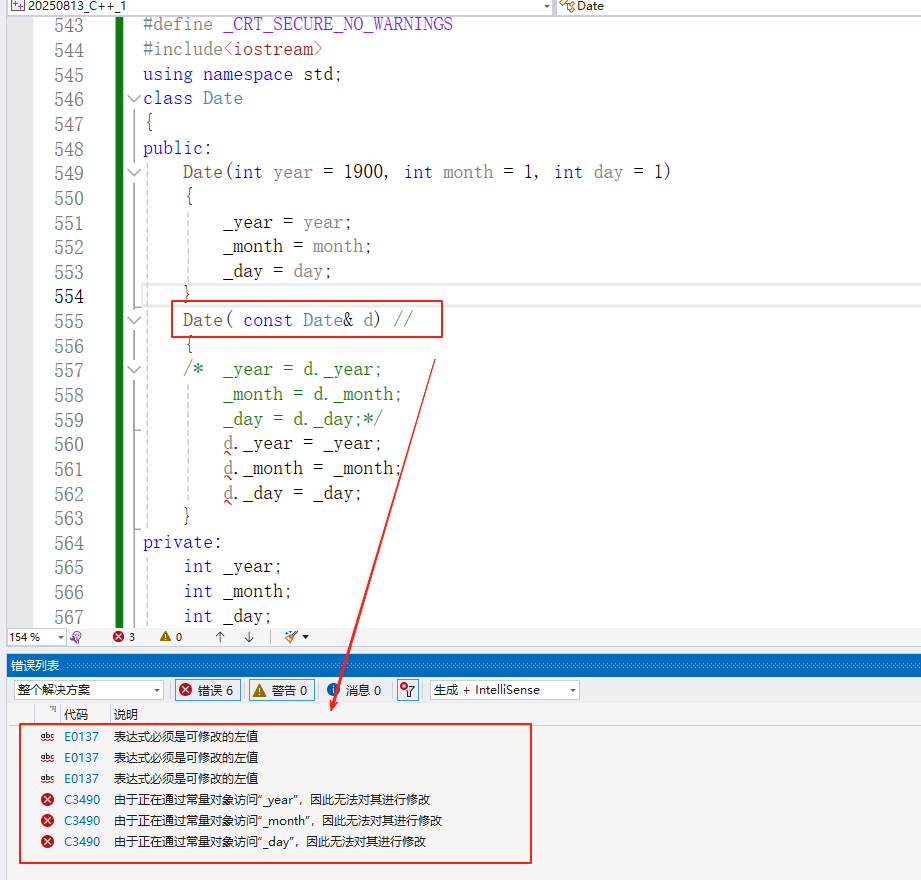Open the 整个解决方案 scope dropdown
The width and height of the screenshot is (921, 880).
(88, 690)
